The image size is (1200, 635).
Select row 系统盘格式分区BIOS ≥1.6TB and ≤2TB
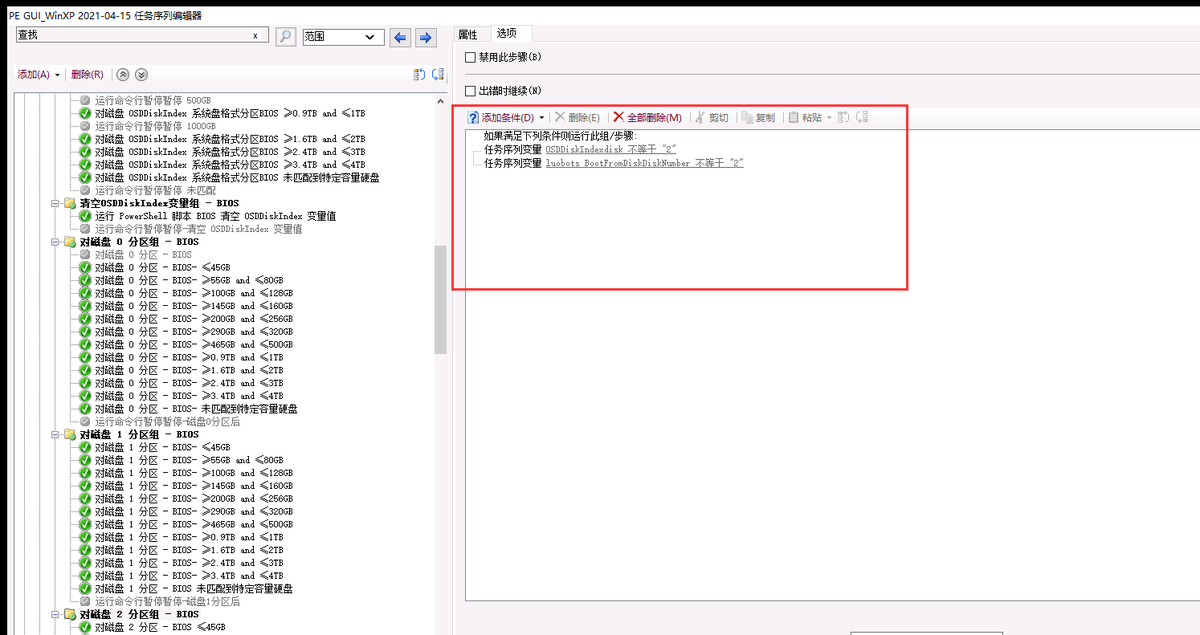230,139
